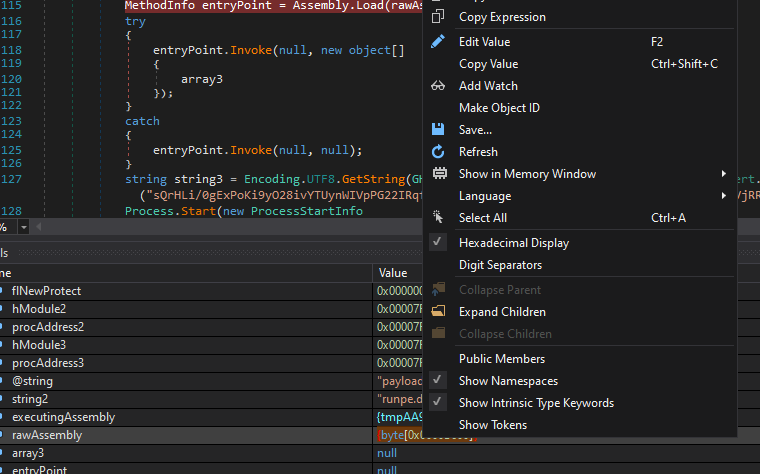The width and height of the screenshot is (760, 474).
Task: Click the Add Watch glasses icon
Action: click(438, 86)
